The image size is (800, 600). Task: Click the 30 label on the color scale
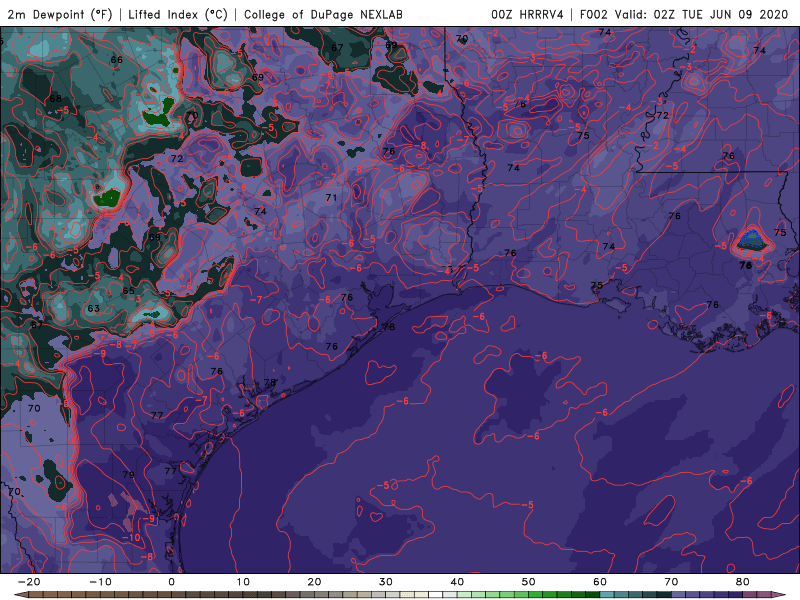[x=386, y=582]
